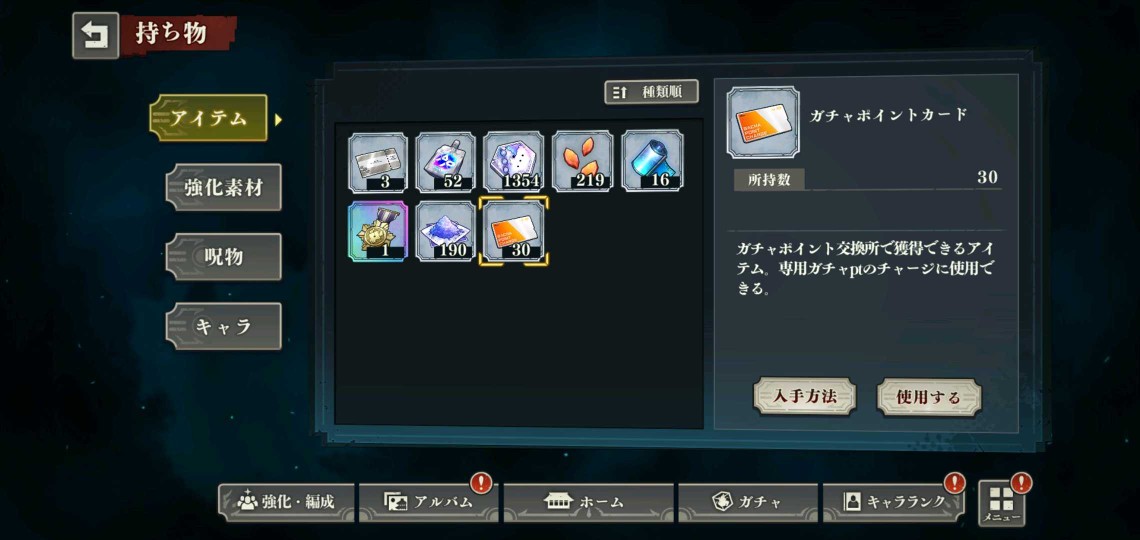
Task: Click the back arrow icon
Action: point(95,36)
